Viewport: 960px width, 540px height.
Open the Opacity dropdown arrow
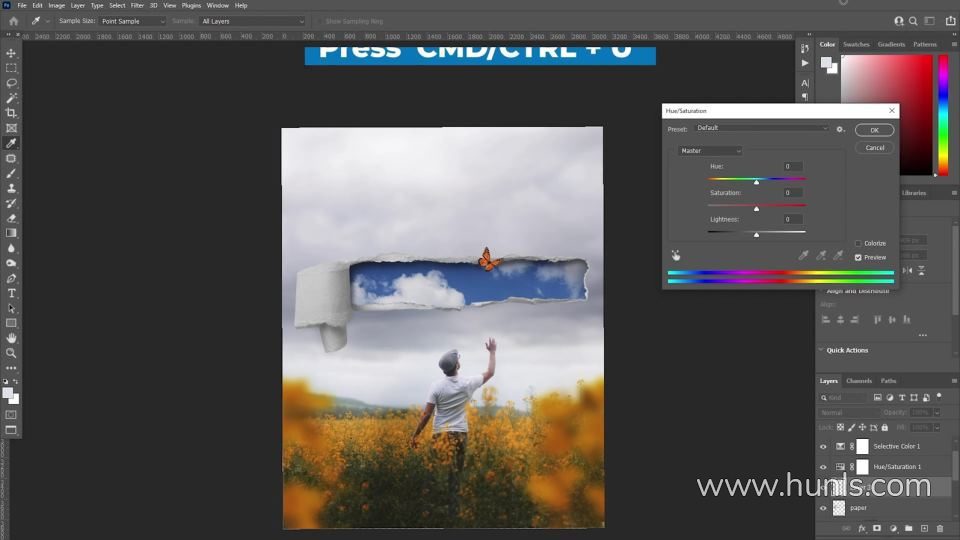937,413
